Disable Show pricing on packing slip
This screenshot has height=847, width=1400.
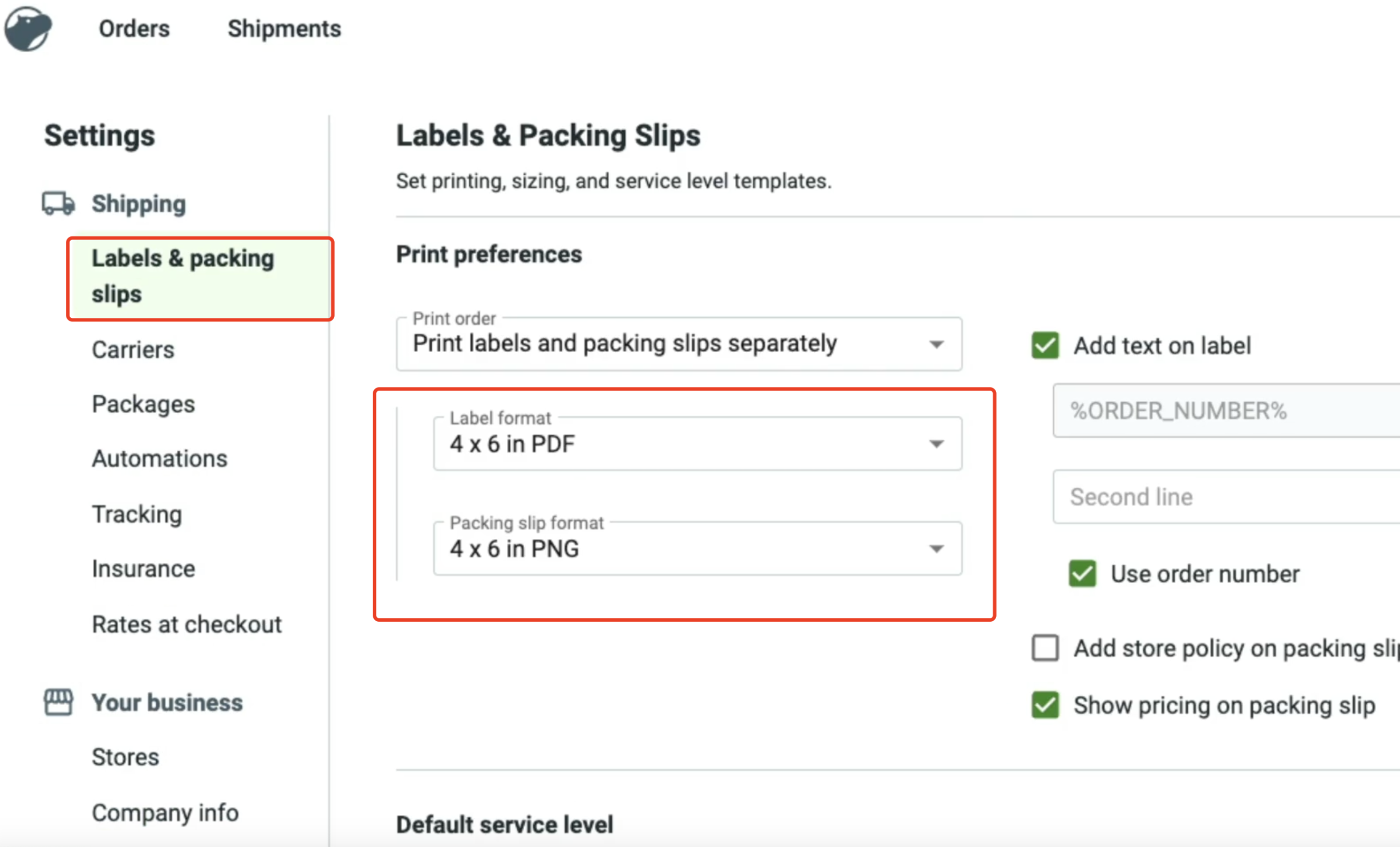[x=1045, y=705]
